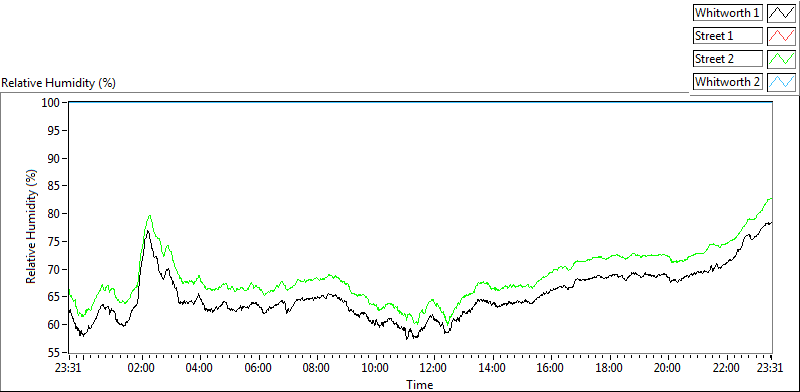The width and height of the screenshot is (800, 392).
Task: Click the 20:00 time tick label
Action: 668,367
